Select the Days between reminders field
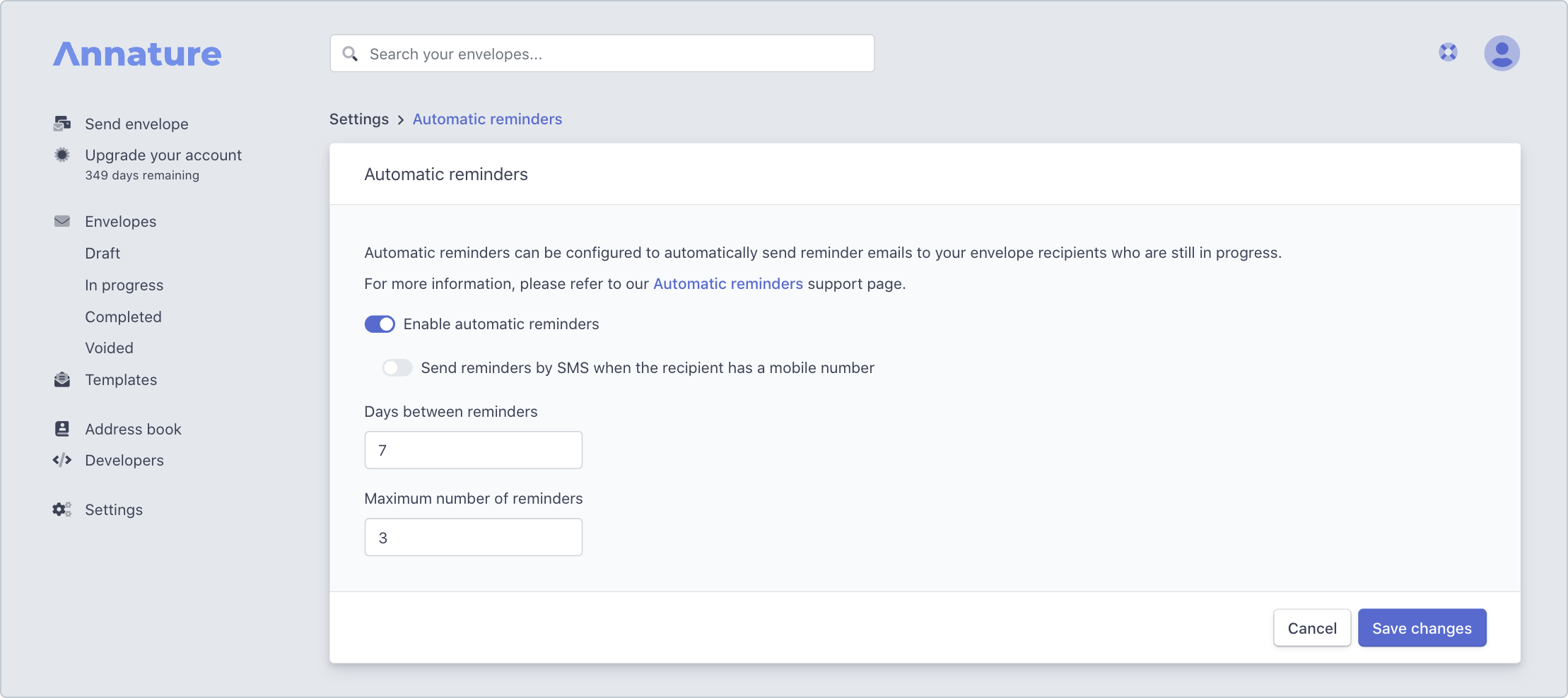Screen dimensions: 1568x698 pyautogui.click(x=473, y=449)
